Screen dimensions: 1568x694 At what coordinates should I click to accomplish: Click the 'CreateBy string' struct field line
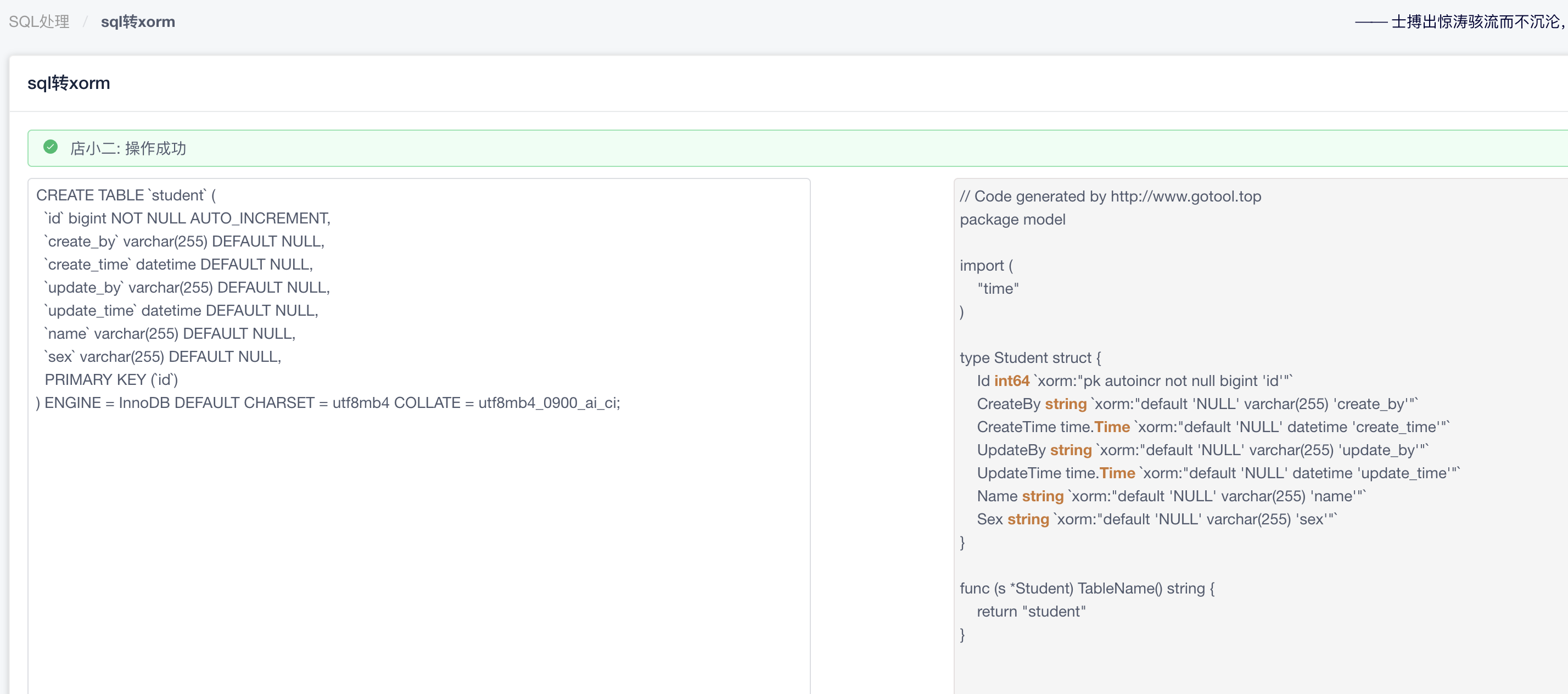(1198, 405)
